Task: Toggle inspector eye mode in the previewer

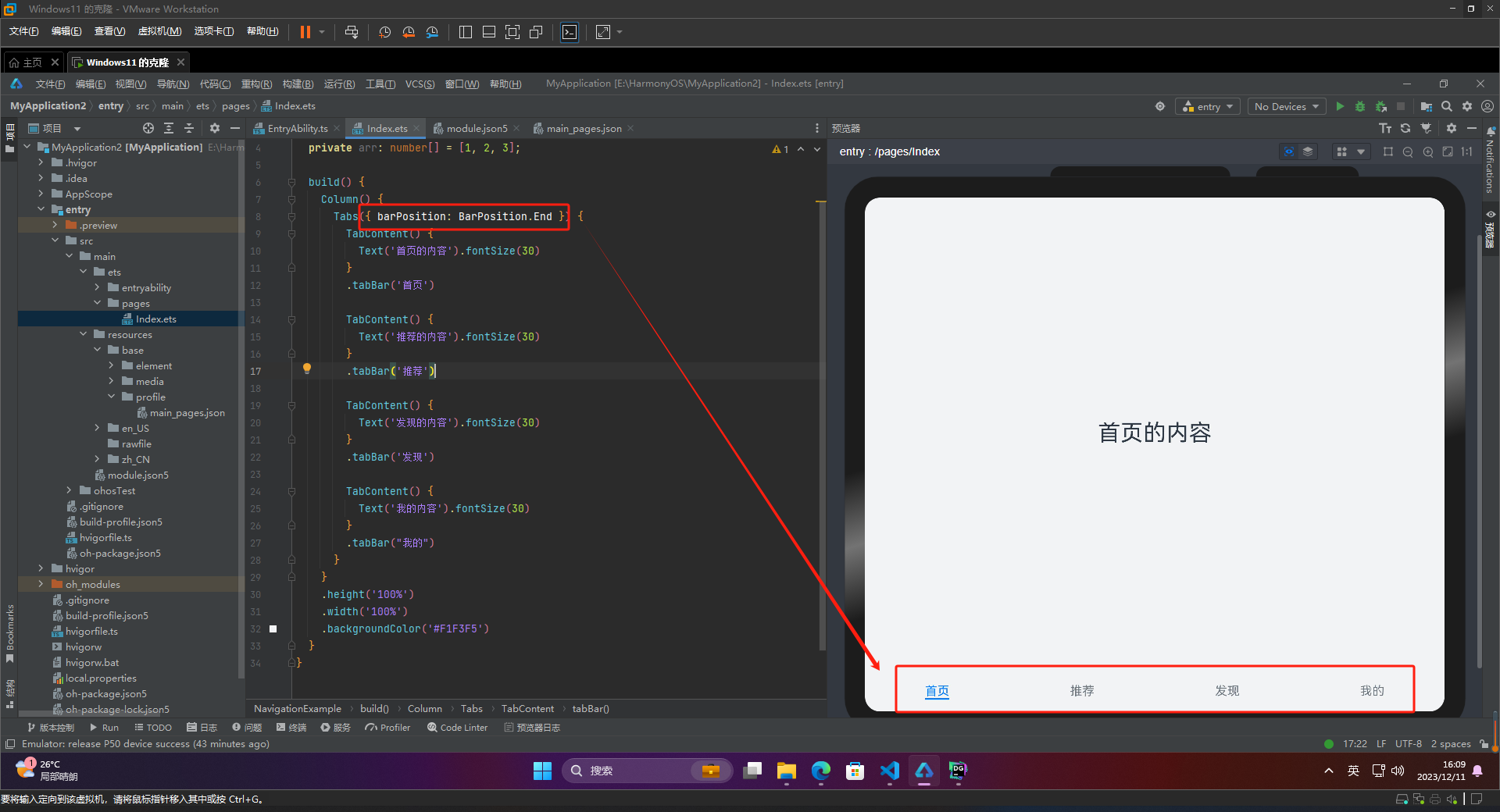Action: [x=1288, y=151]
